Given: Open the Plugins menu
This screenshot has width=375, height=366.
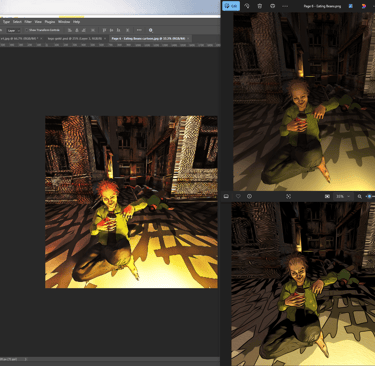Looking at the screenshot, I should pos(50,22).
